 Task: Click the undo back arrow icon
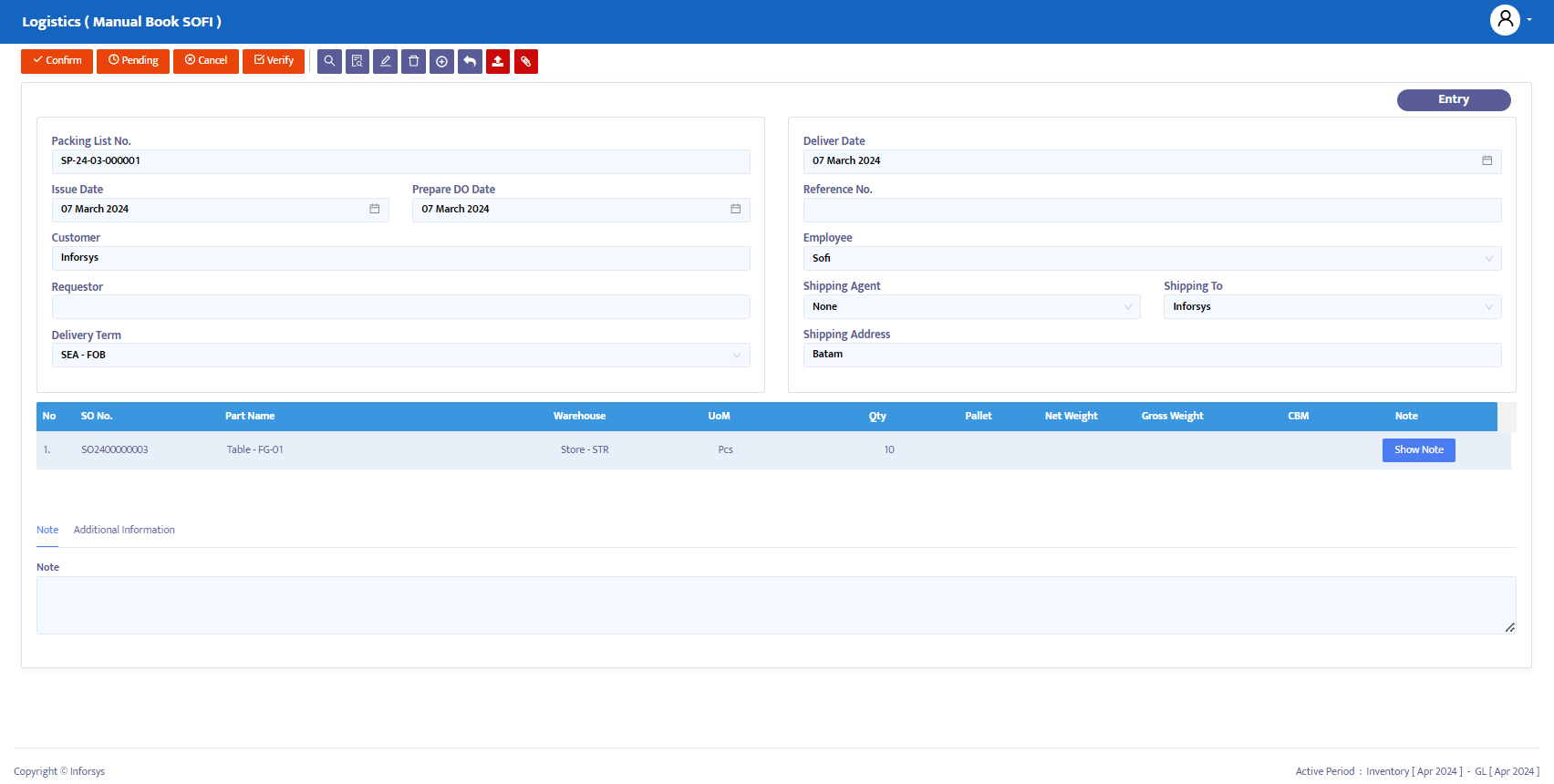pos(470,61)
